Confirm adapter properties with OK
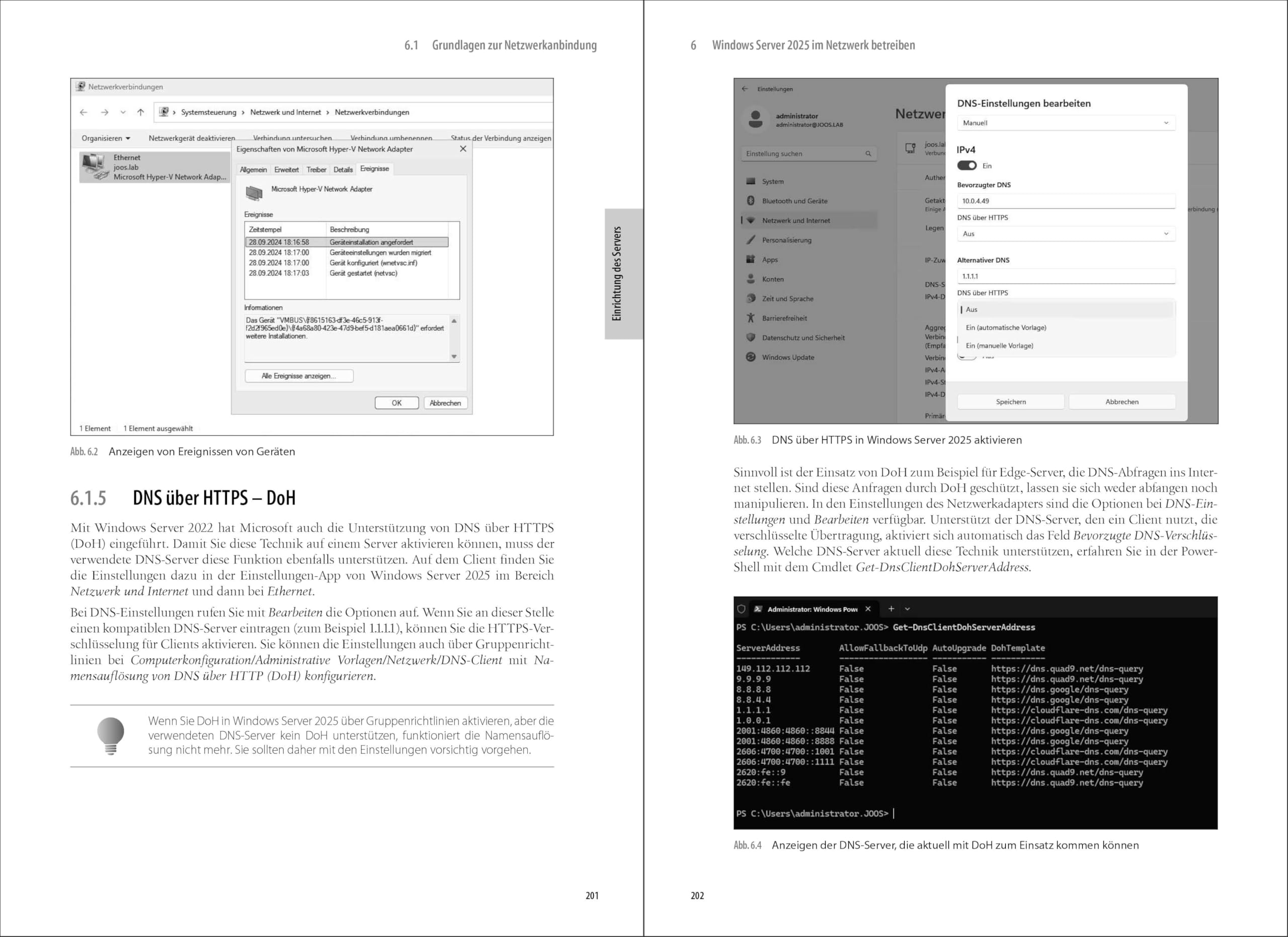The width and height of the screenshot is (1288, 937). (x=396, y=403)
